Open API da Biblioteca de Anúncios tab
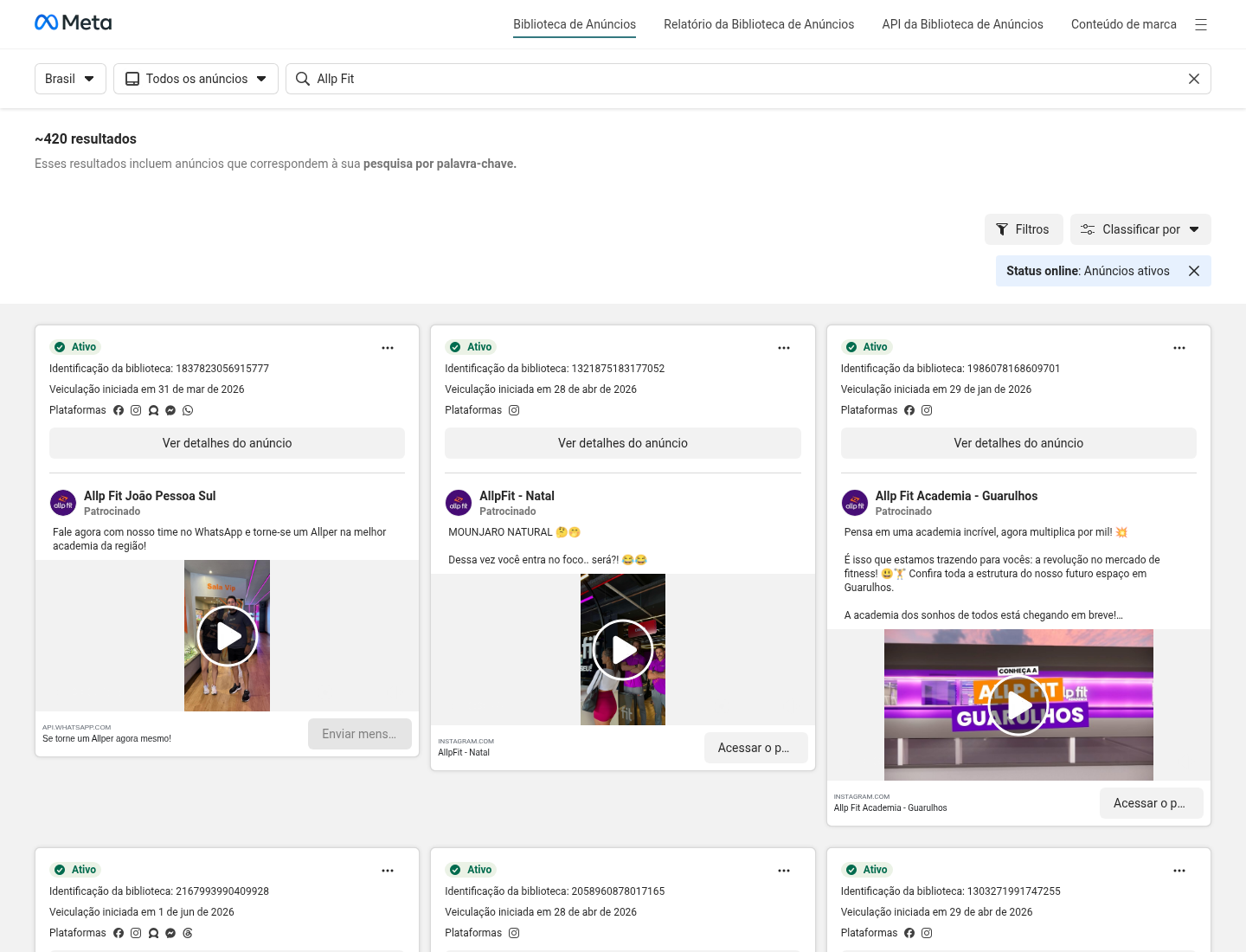 coord(962,24)
